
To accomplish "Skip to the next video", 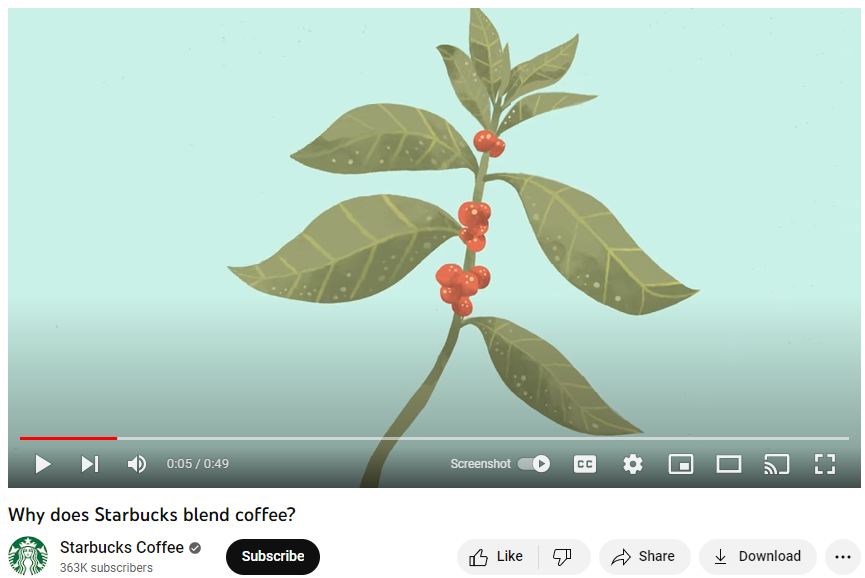I will pos(90,464).
